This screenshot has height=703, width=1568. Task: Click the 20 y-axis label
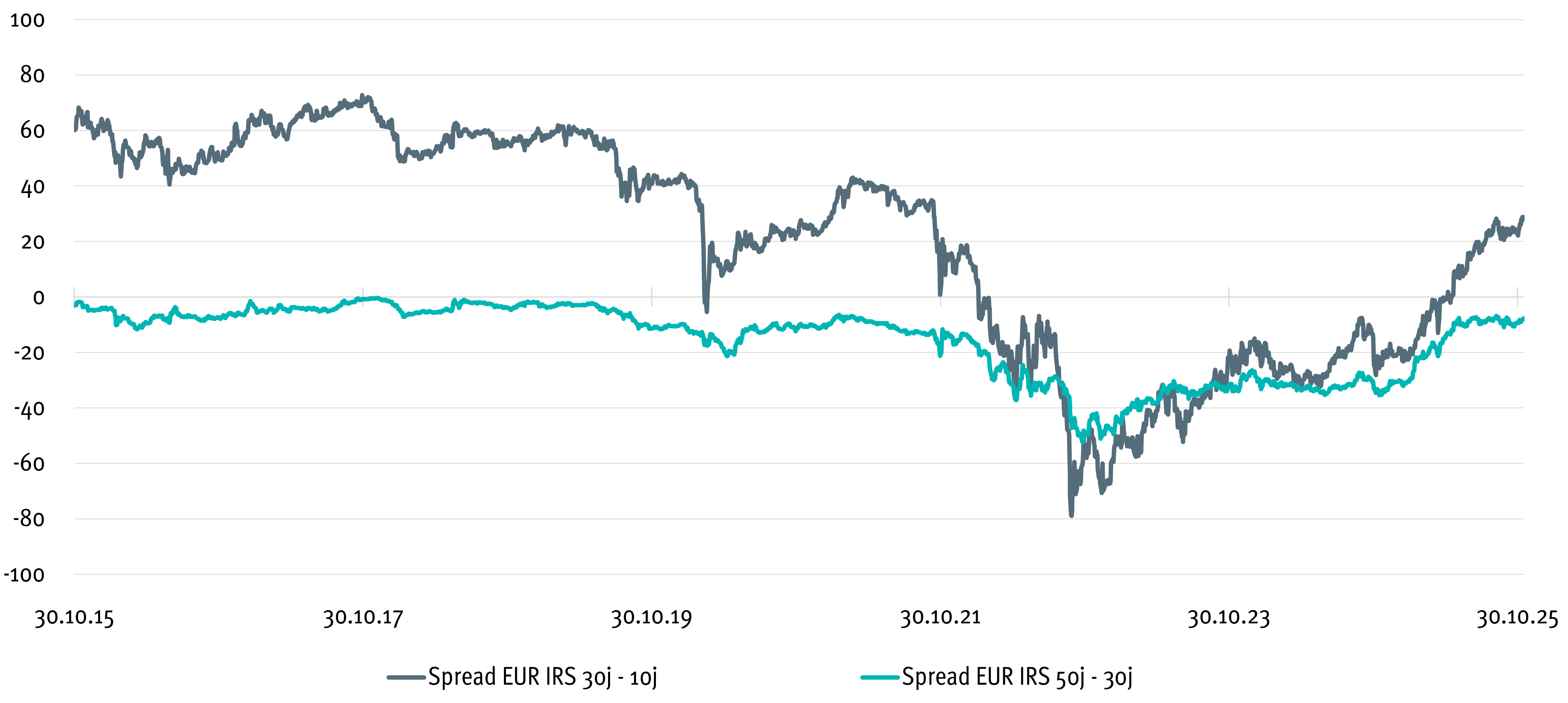32,242
